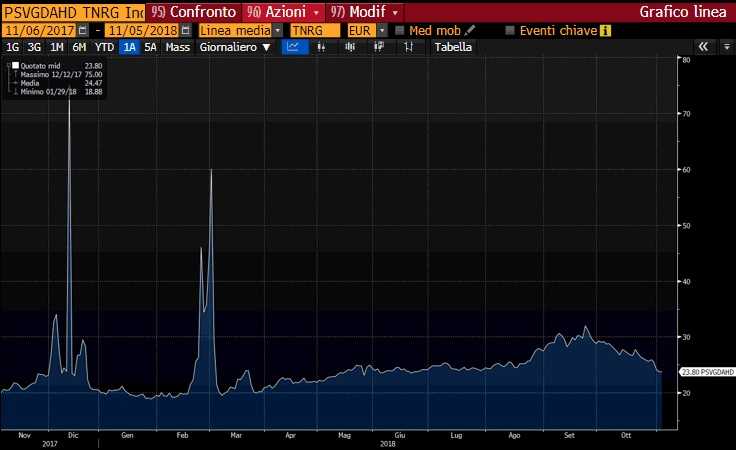Choose the candlestick chart icon
The image size is (736, 450).
pos(350,47)
